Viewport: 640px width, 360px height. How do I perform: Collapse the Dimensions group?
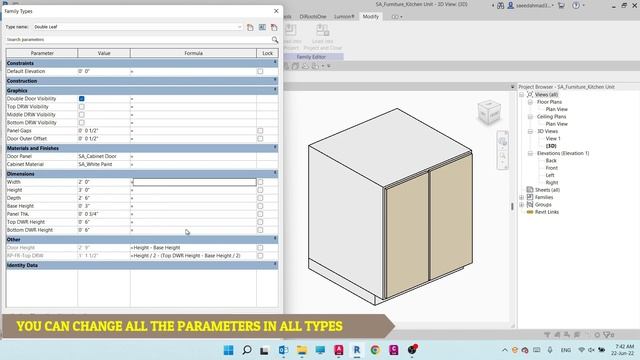click(x=275, y=173)
